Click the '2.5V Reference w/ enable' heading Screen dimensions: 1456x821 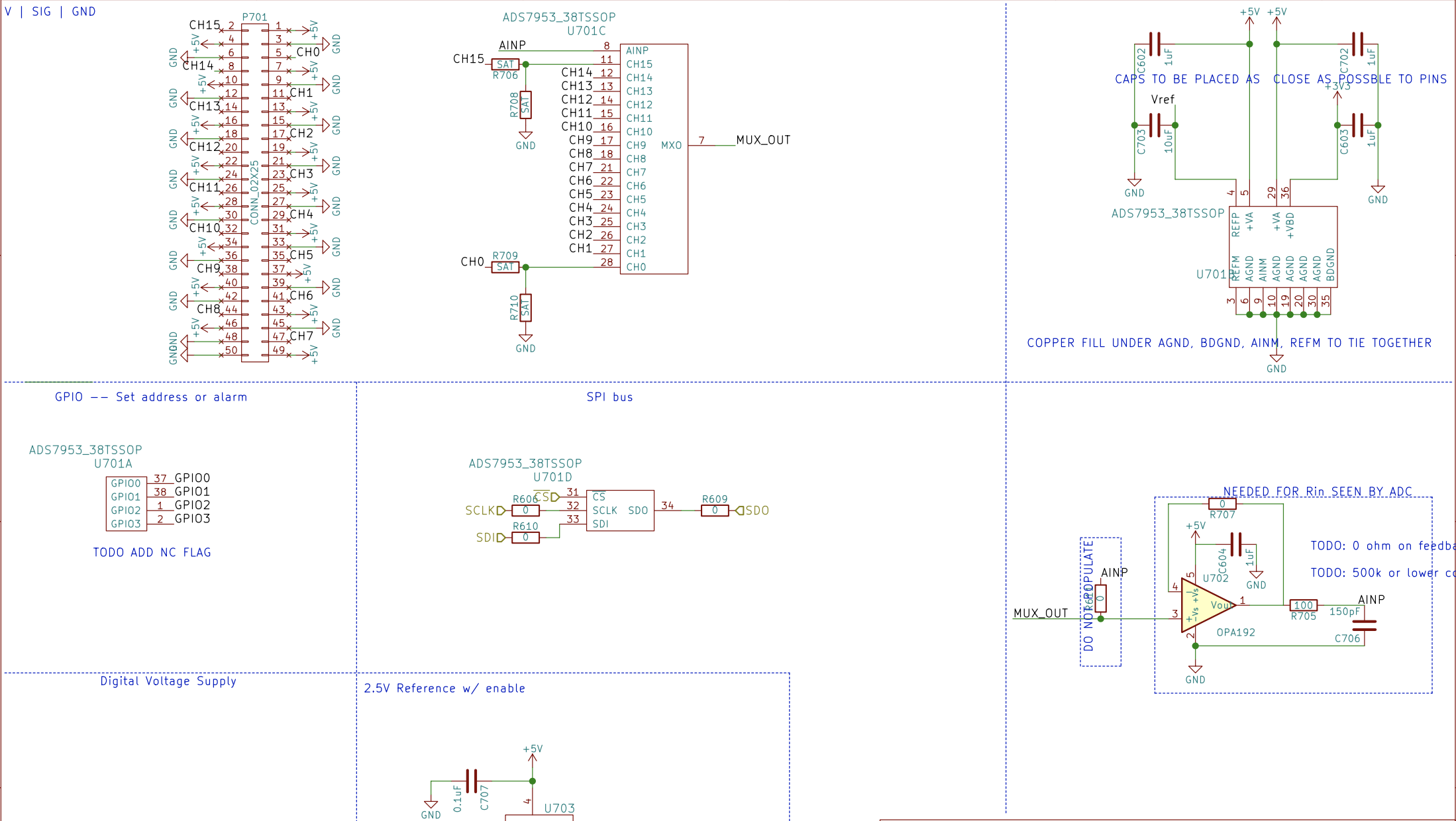(x=444, y=689)
